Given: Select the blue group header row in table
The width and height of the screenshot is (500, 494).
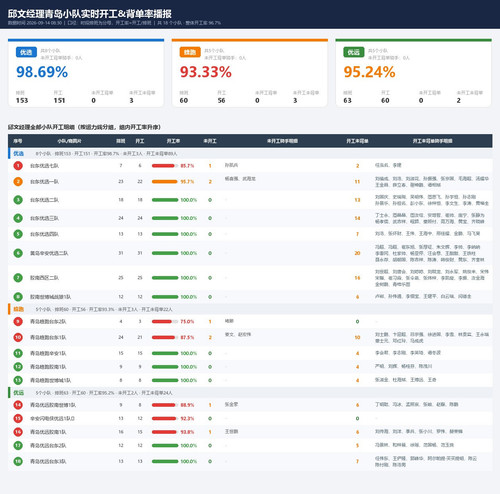Looking at the screenshot, I should 250,153.
